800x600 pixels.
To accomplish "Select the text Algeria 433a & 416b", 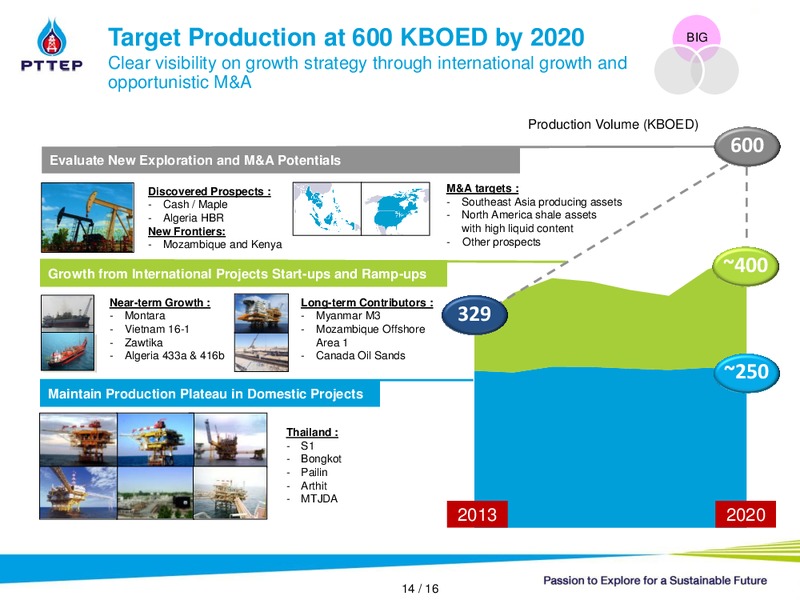I will point(174,356).
